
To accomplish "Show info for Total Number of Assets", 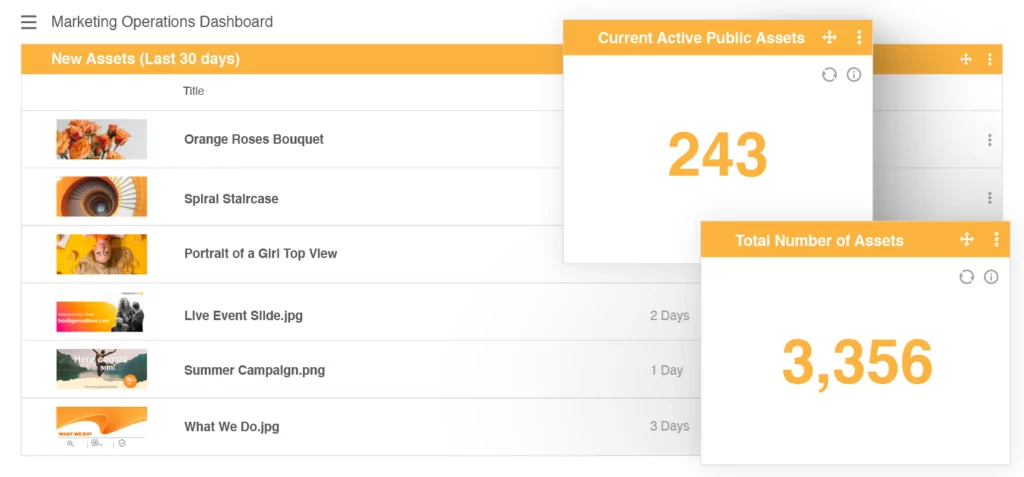I will (991, 277).
